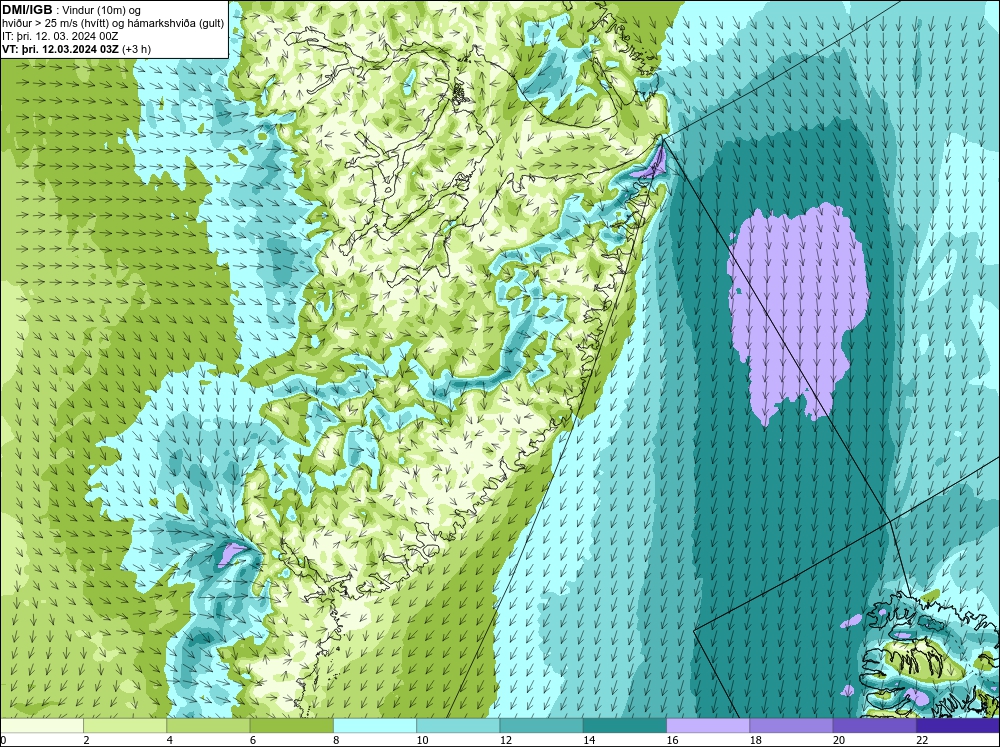The height and width of the screenshot is (747, 1000).
Task: Click the 16–18 m/s light purple legend swatch
Action: 708,725
